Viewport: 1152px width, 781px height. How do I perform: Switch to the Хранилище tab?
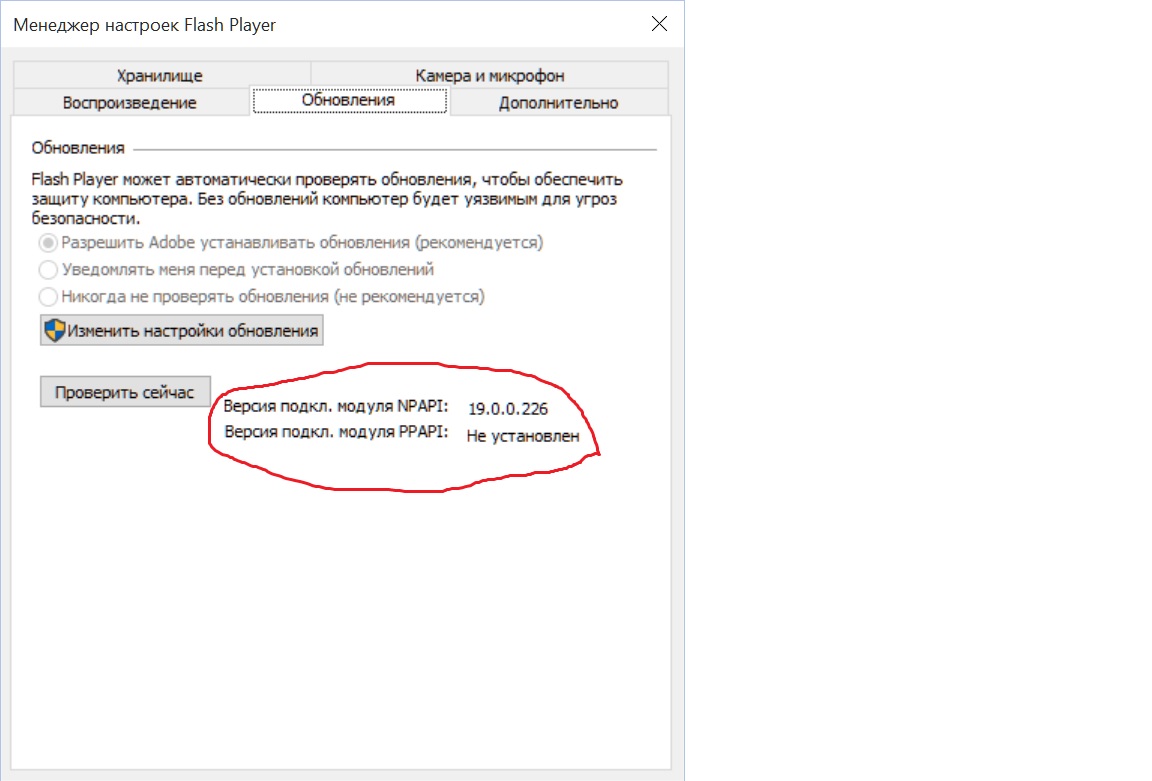point(160,76)
